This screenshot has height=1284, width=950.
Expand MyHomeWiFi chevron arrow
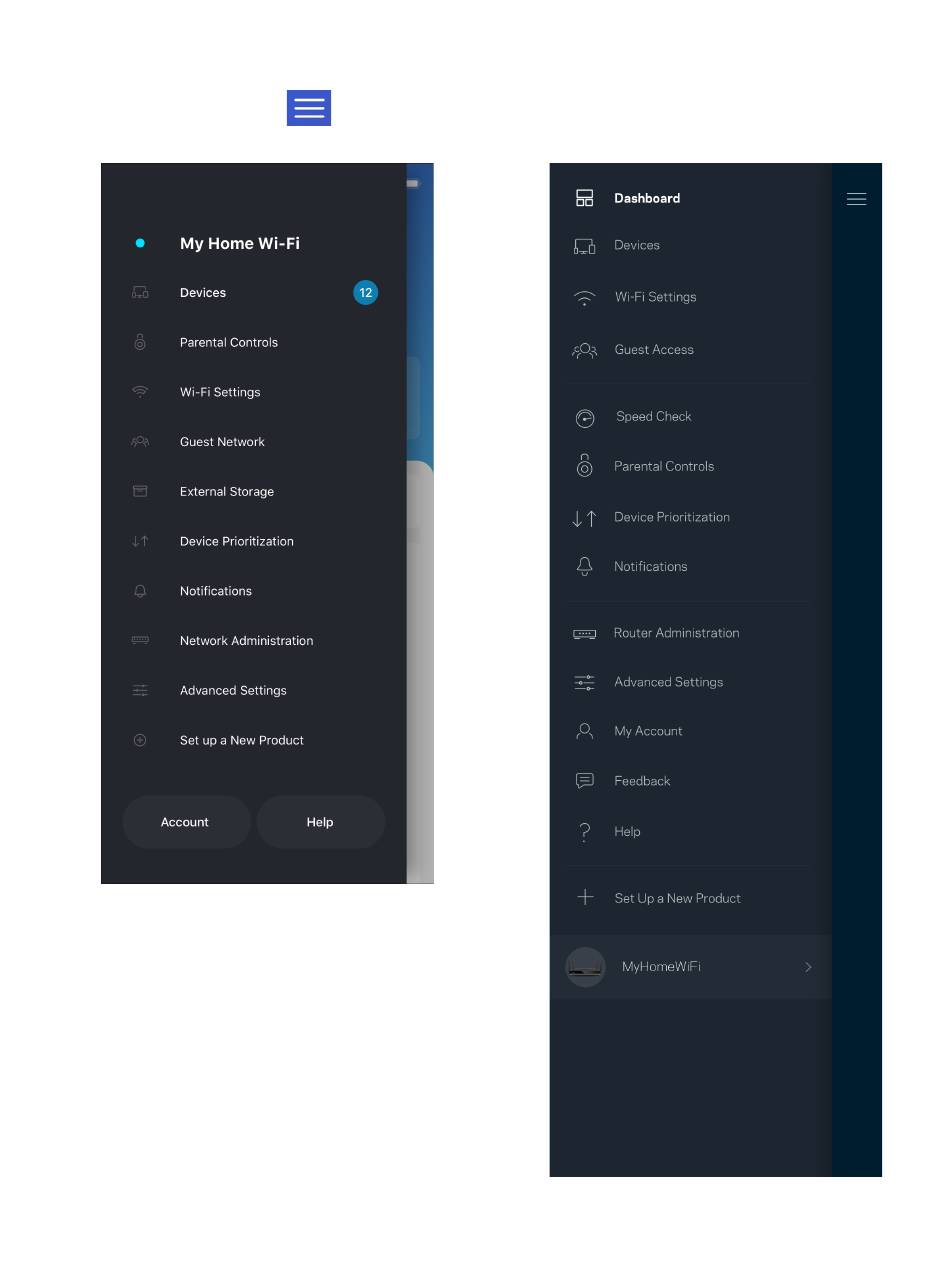click(808, 967)
